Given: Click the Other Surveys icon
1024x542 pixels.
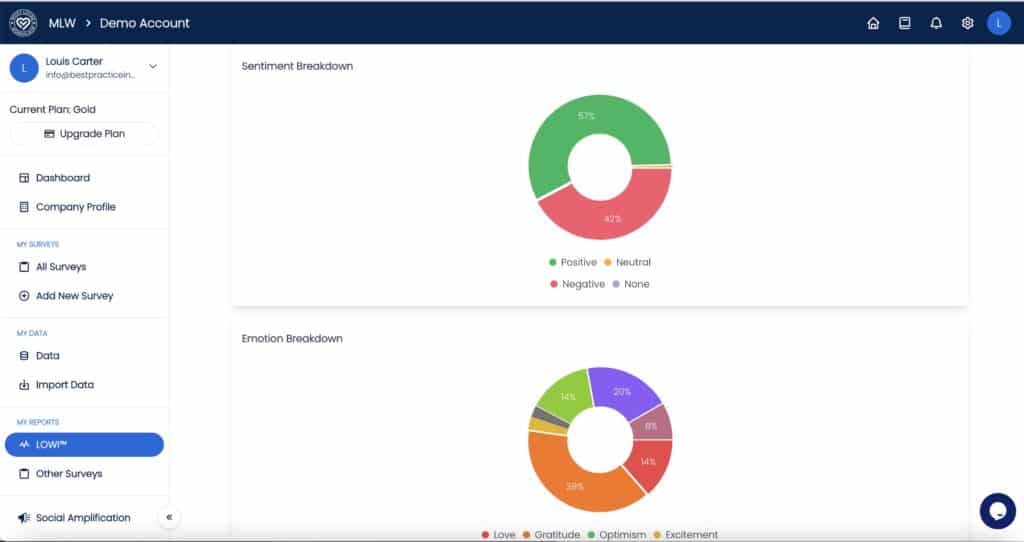Looking at the screenshot, I should coord(24,473).
